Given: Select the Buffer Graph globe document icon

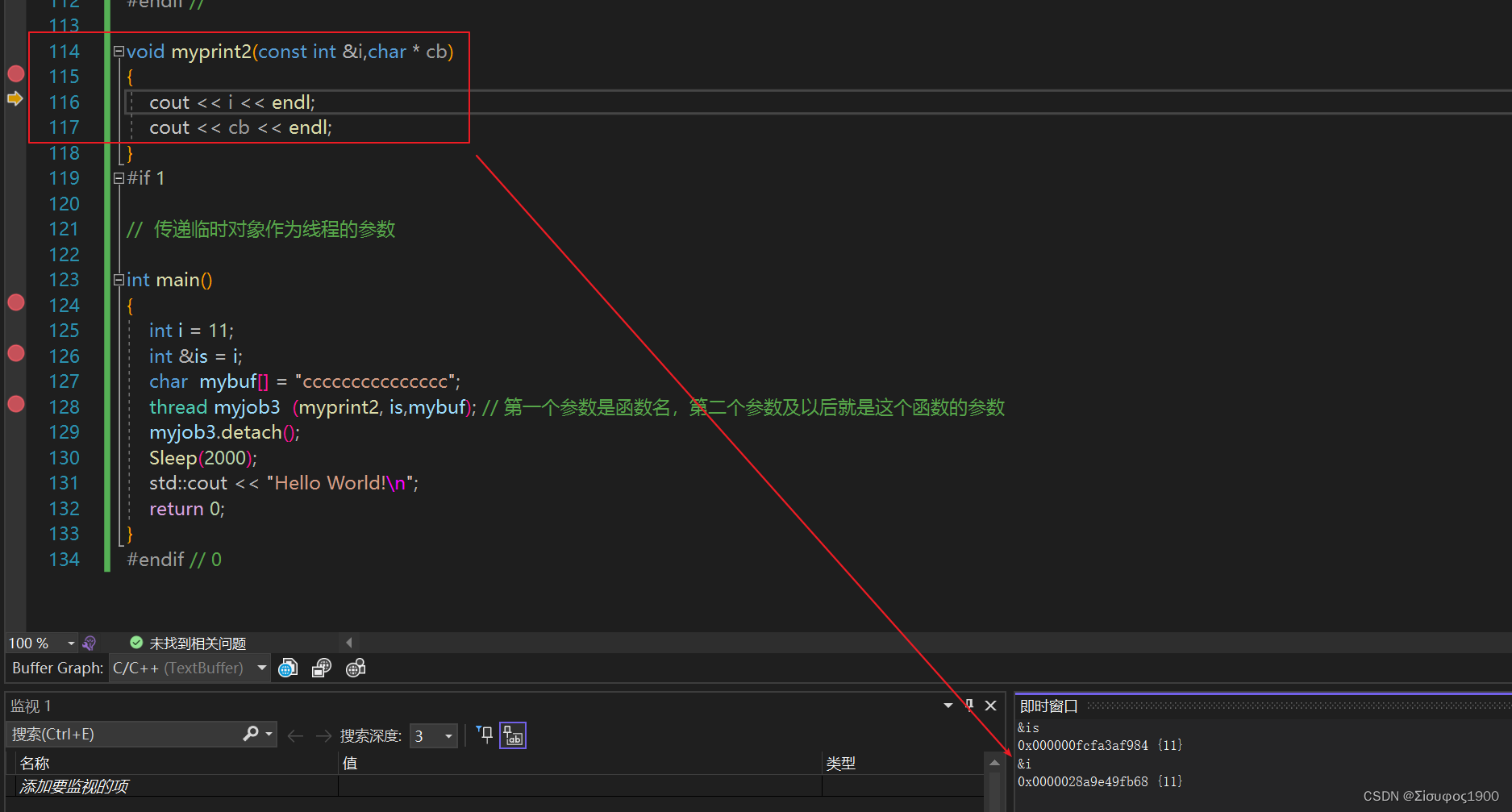Looking at the screenshot, I should coord(288,668).
